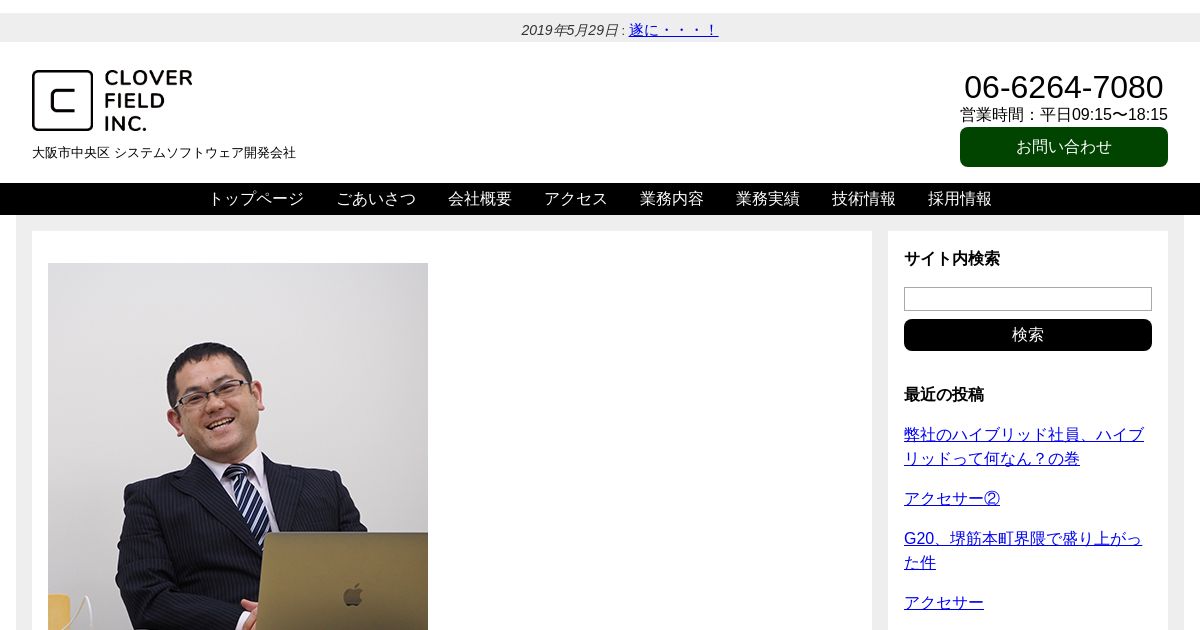Click the 営業時間 business hours text
Viewport: 1200px width, 630px height.
click(1064, 115)
